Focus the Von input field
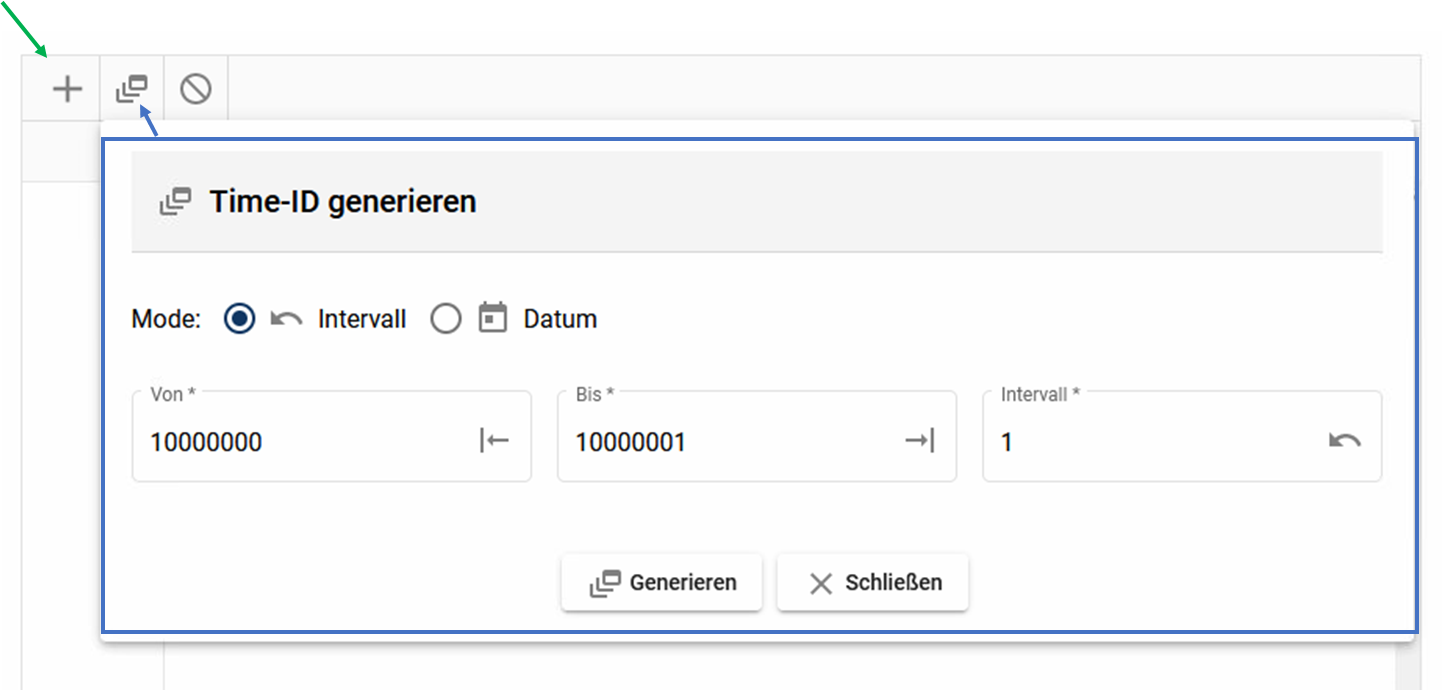Image resolution: width=1442 pixels, height=690 pixels. pos(300,442)
